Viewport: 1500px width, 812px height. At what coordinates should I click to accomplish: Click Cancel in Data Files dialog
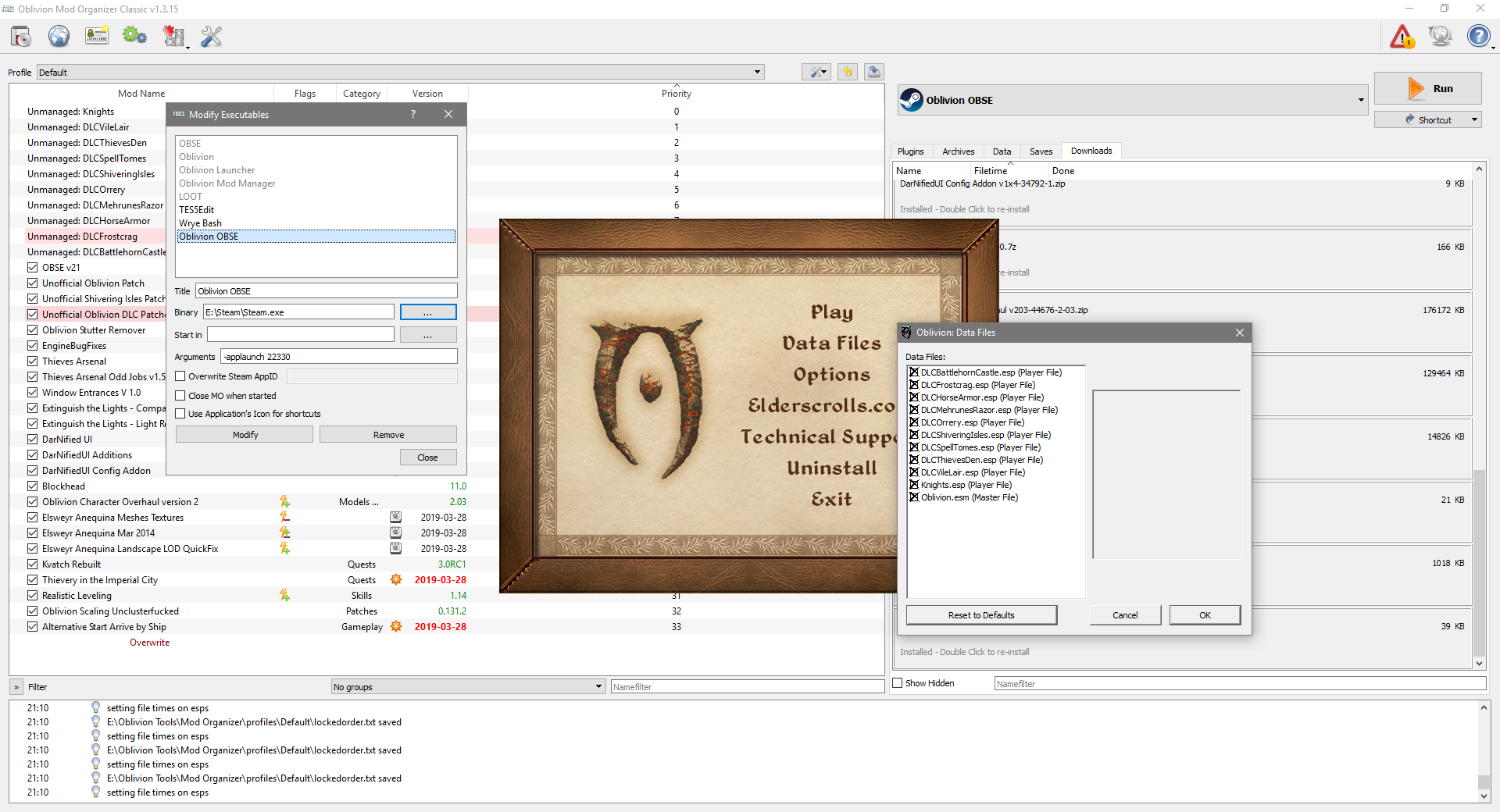click(1125, 615)
